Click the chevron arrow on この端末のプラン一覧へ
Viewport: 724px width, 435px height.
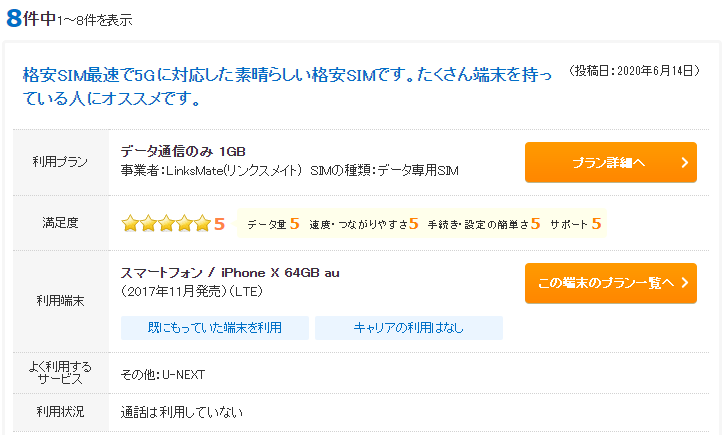coord(685,283)
